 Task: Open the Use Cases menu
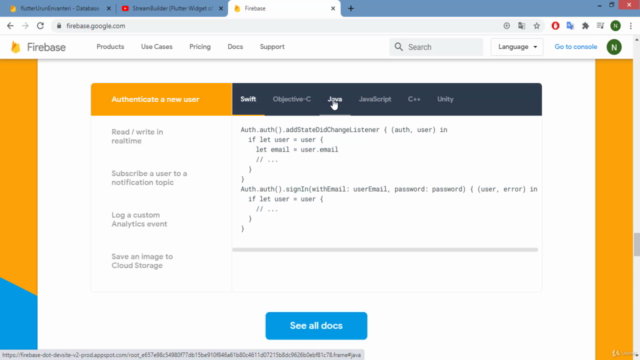(x=157, y=47)
